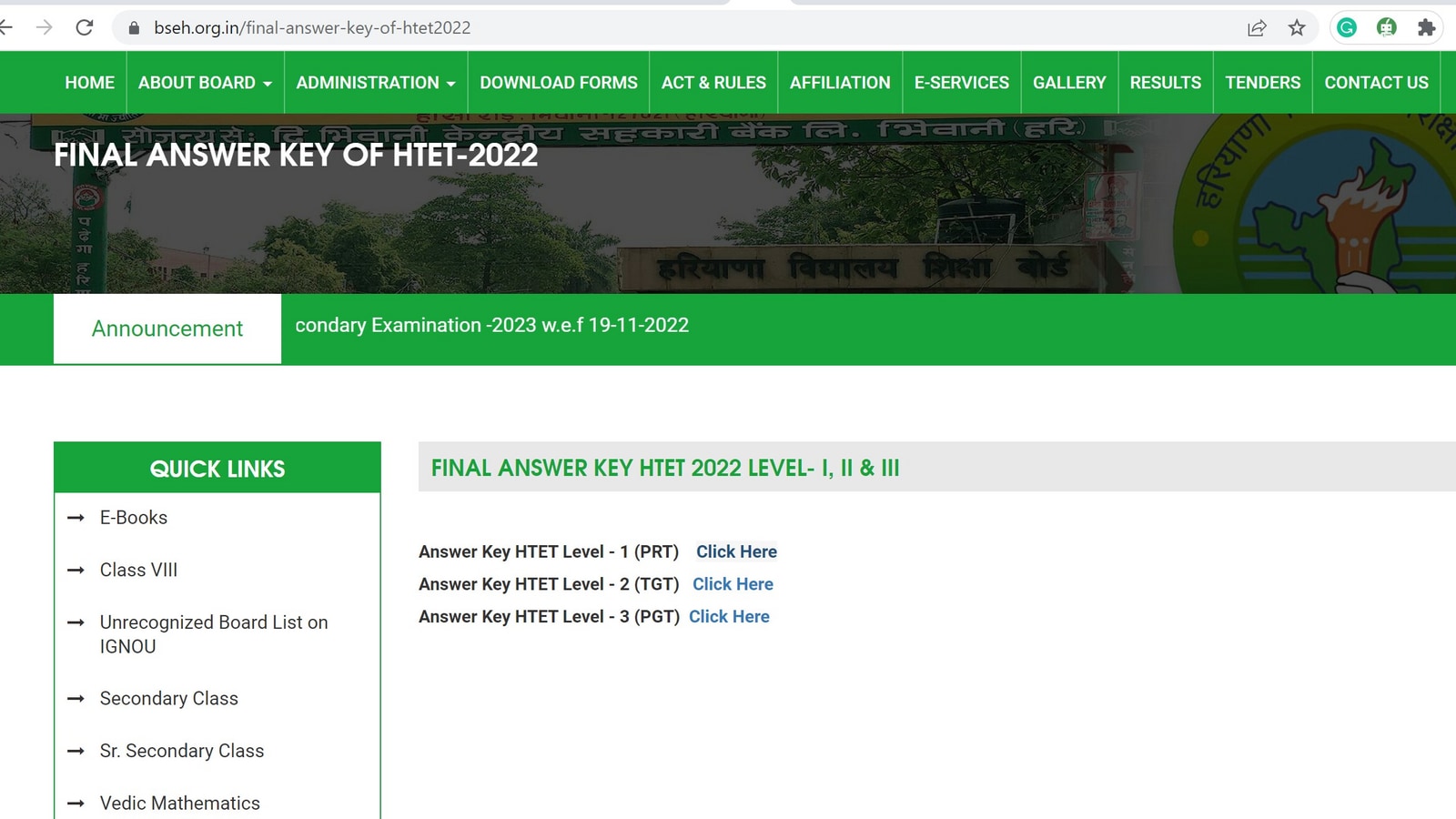
Task: Click the Announcement tab label
Action: (x=167, y=329)
